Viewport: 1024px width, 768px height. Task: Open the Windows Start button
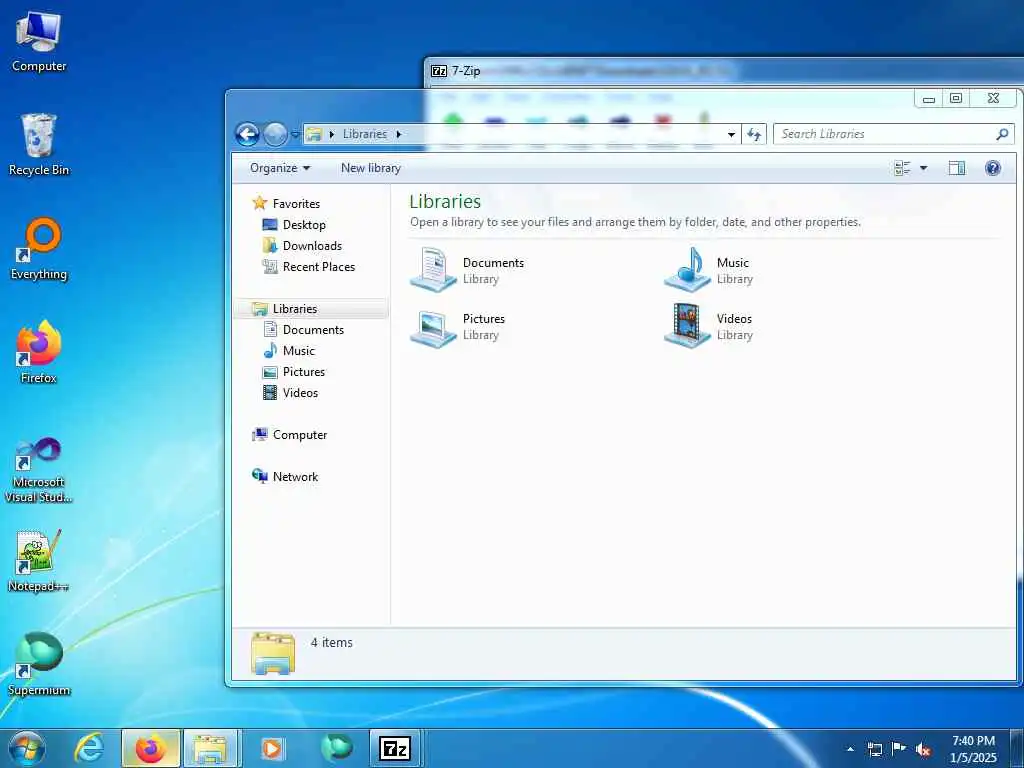point(26,748)
